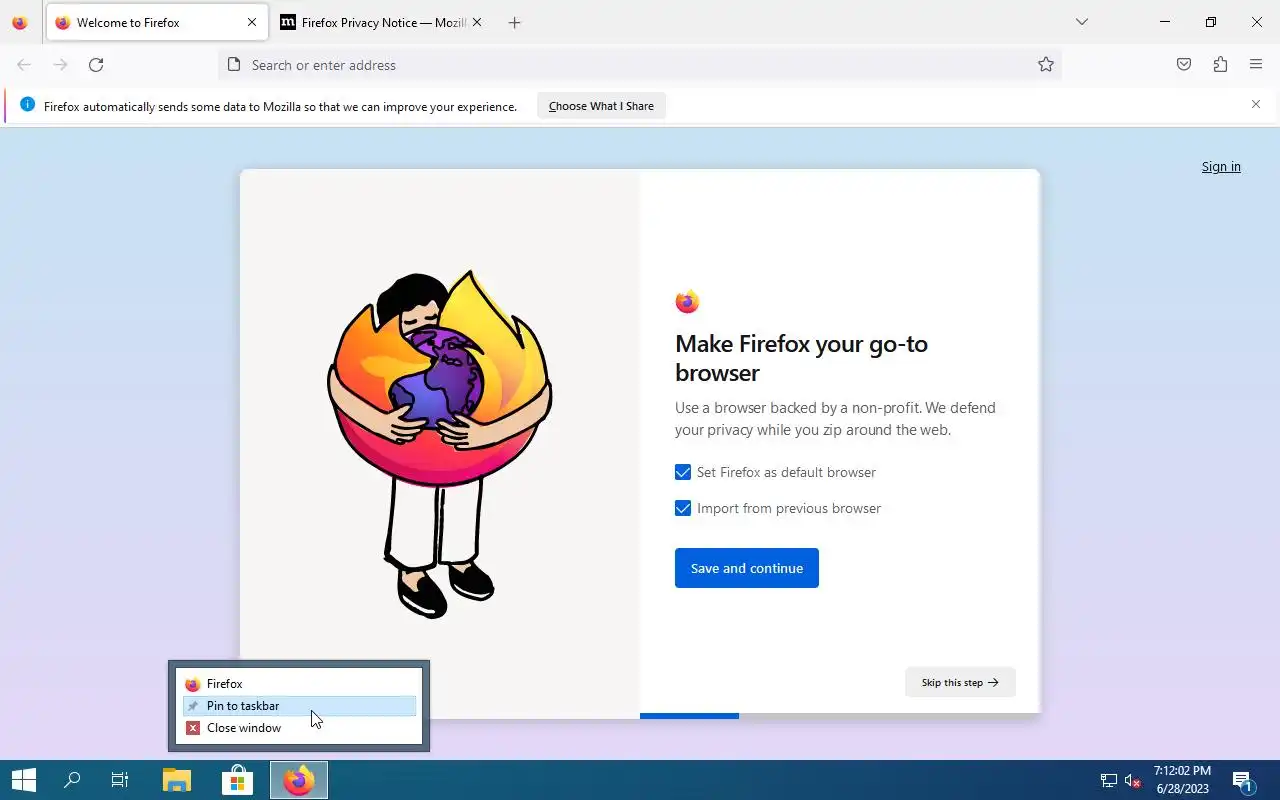Launch File Explorer from taskbar

coord(177,780)
